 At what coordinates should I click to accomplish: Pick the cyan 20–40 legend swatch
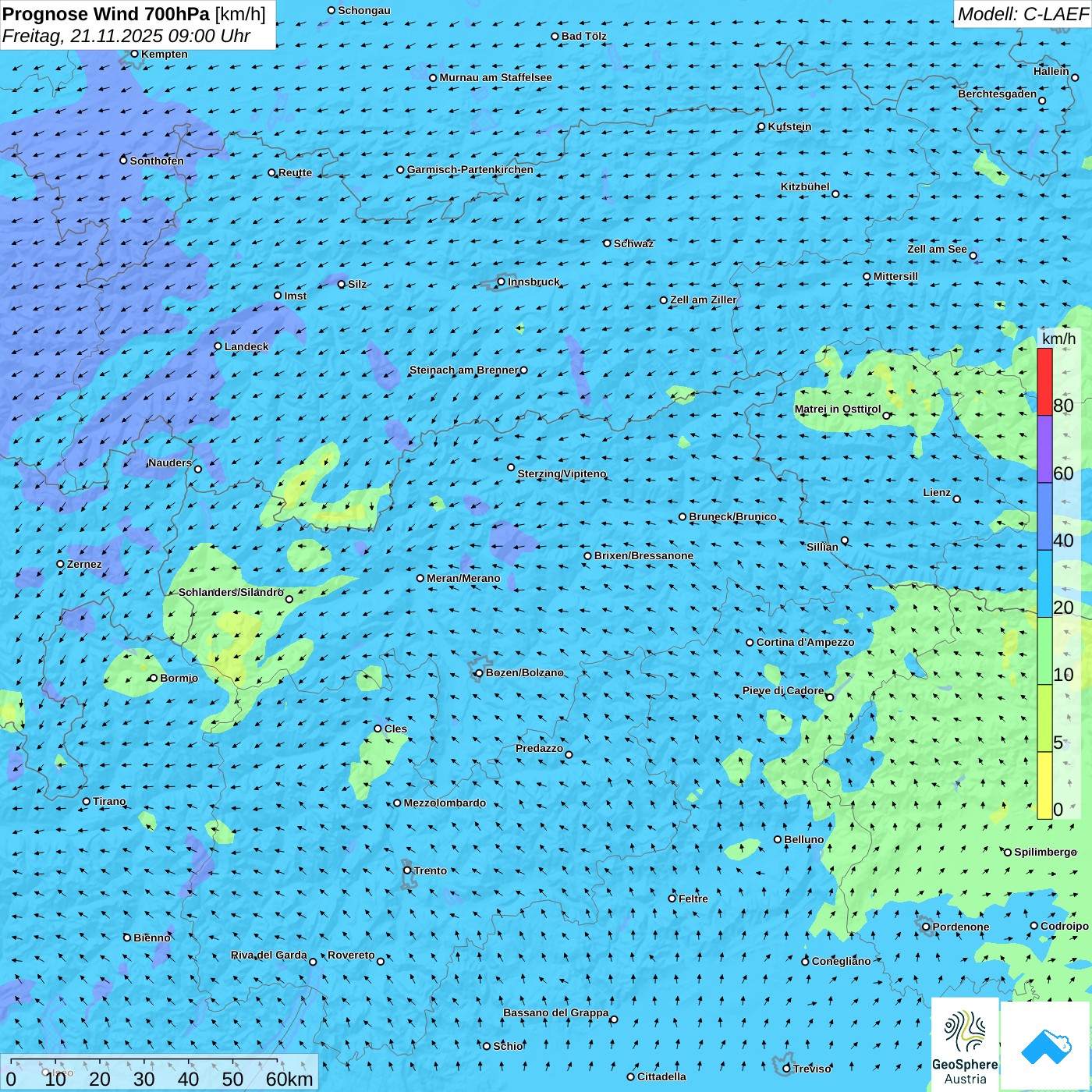1044,584
